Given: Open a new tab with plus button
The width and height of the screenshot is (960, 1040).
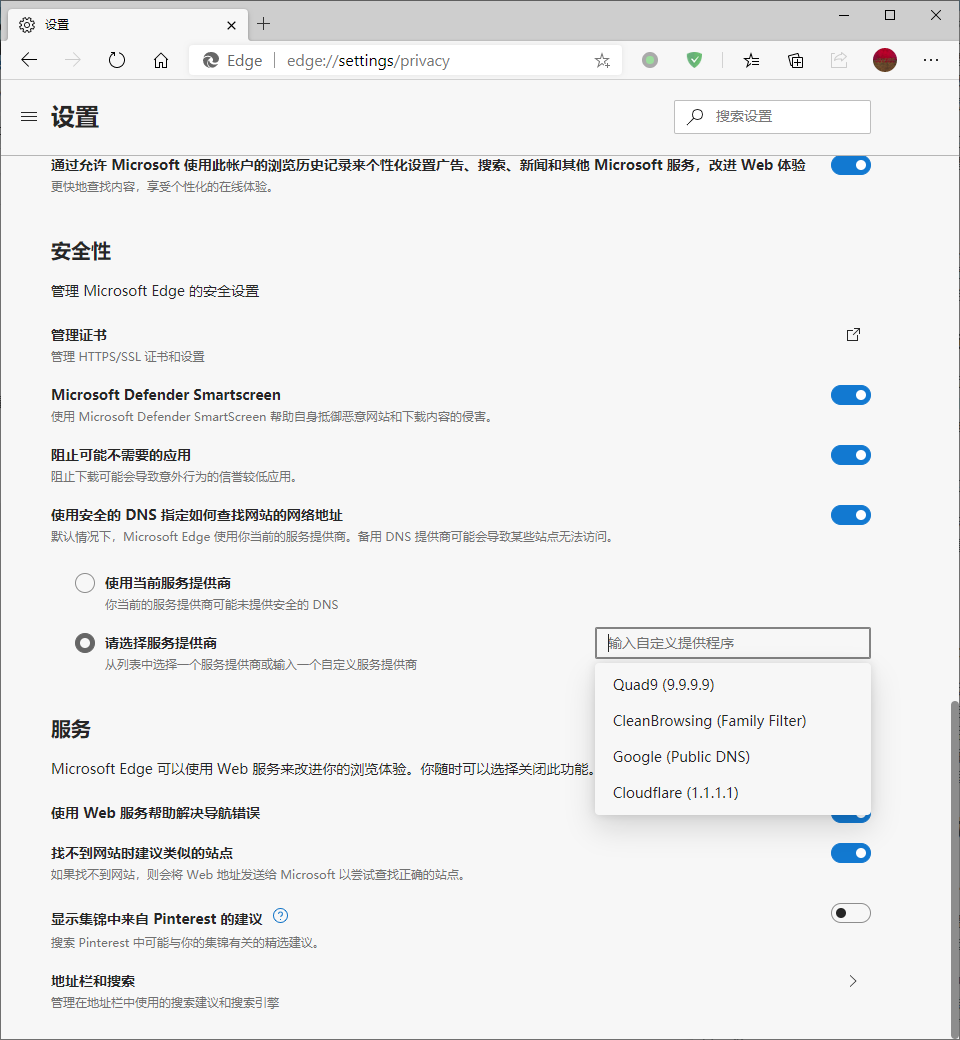Looking at the screenshot, I should click(x=263, y=24).
